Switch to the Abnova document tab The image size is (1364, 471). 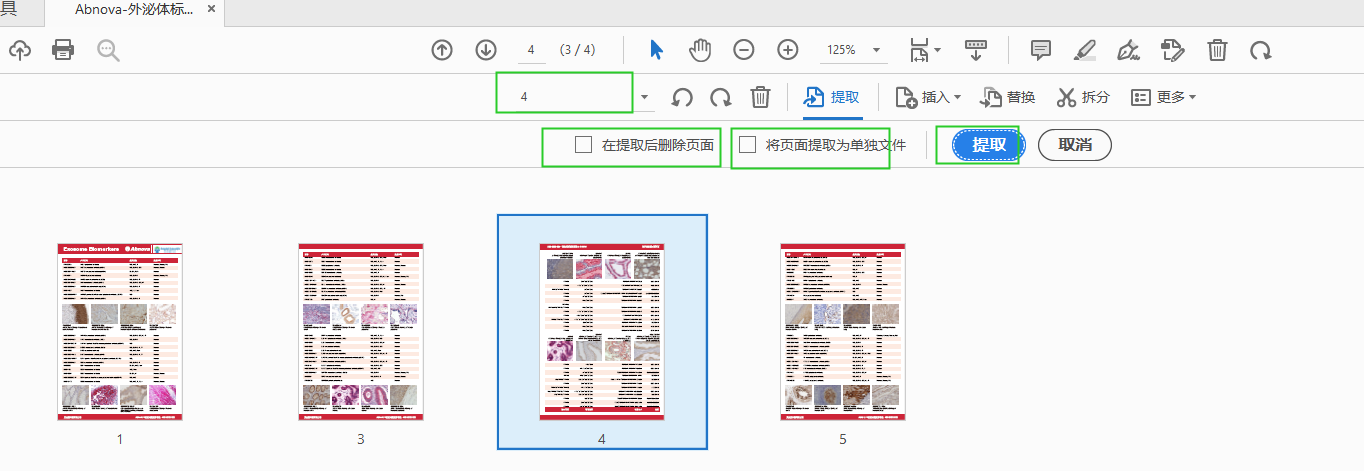point(135,9)
